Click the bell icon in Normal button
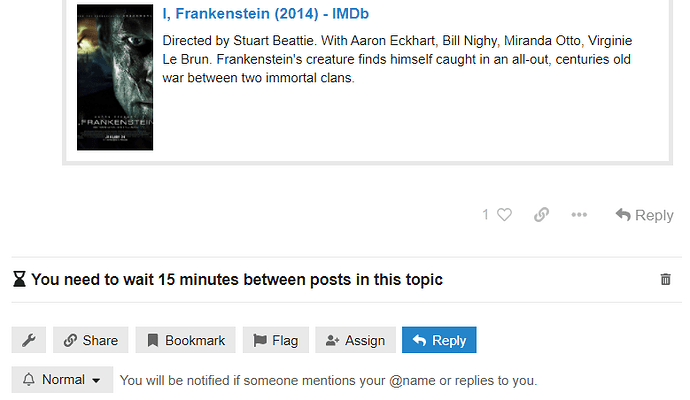The height and width of the screenshot is (400, 690). 28,380
